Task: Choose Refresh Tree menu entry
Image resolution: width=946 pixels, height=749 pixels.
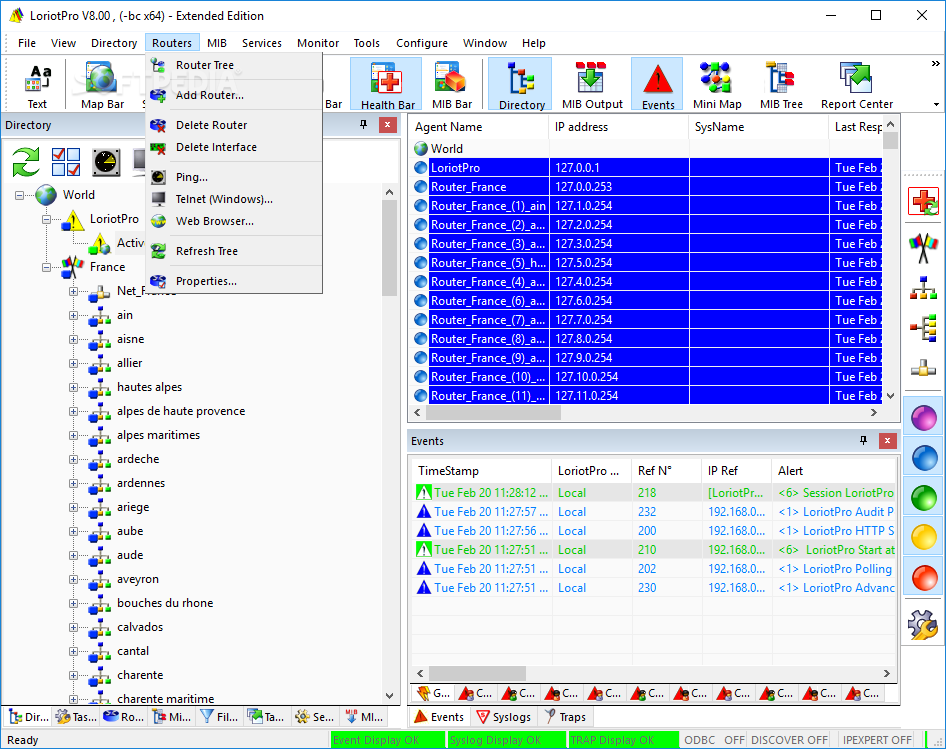Action: point(234,251)
